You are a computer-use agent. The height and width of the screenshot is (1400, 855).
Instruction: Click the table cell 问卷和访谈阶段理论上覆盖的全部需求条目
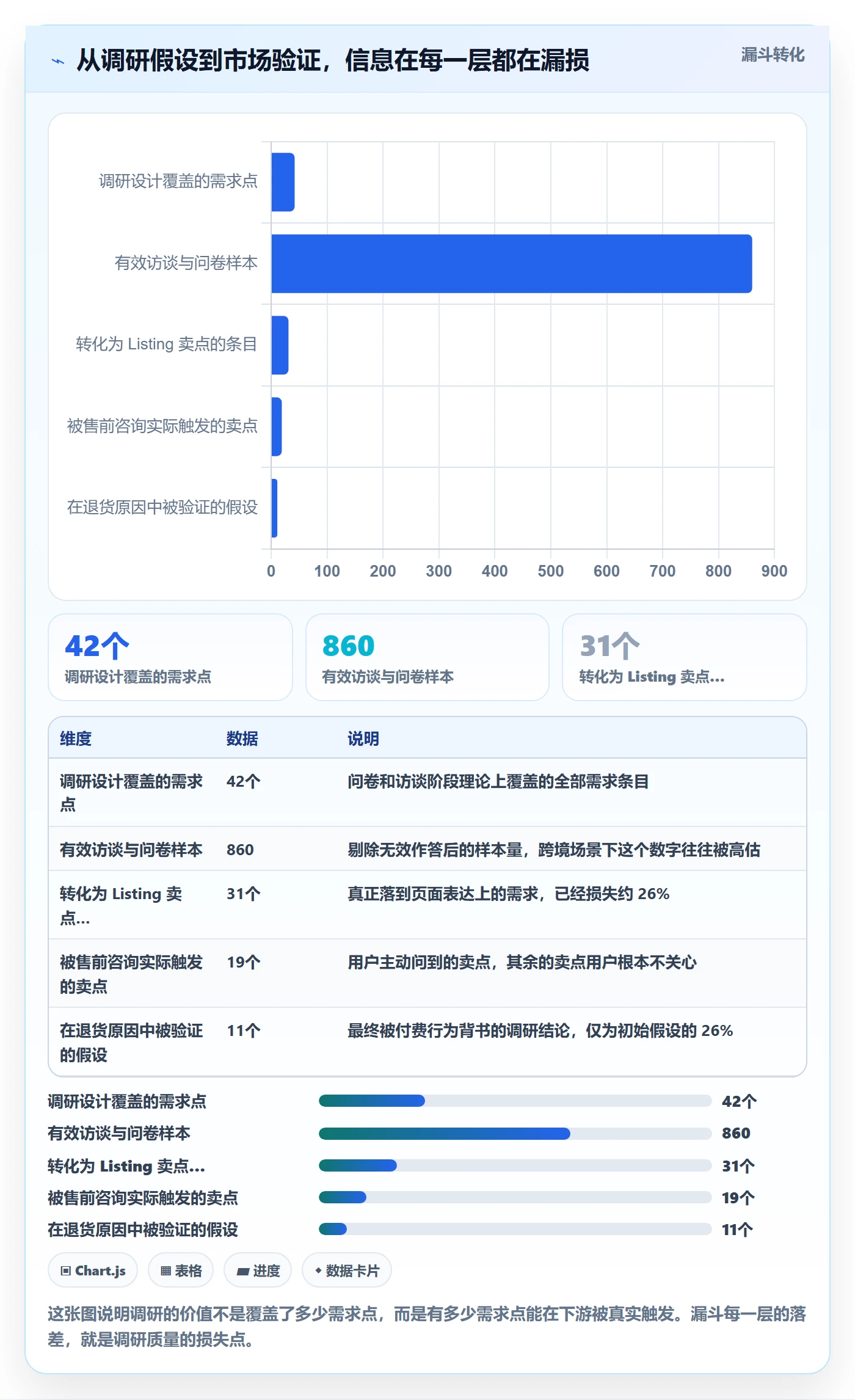tap(498, 781)
